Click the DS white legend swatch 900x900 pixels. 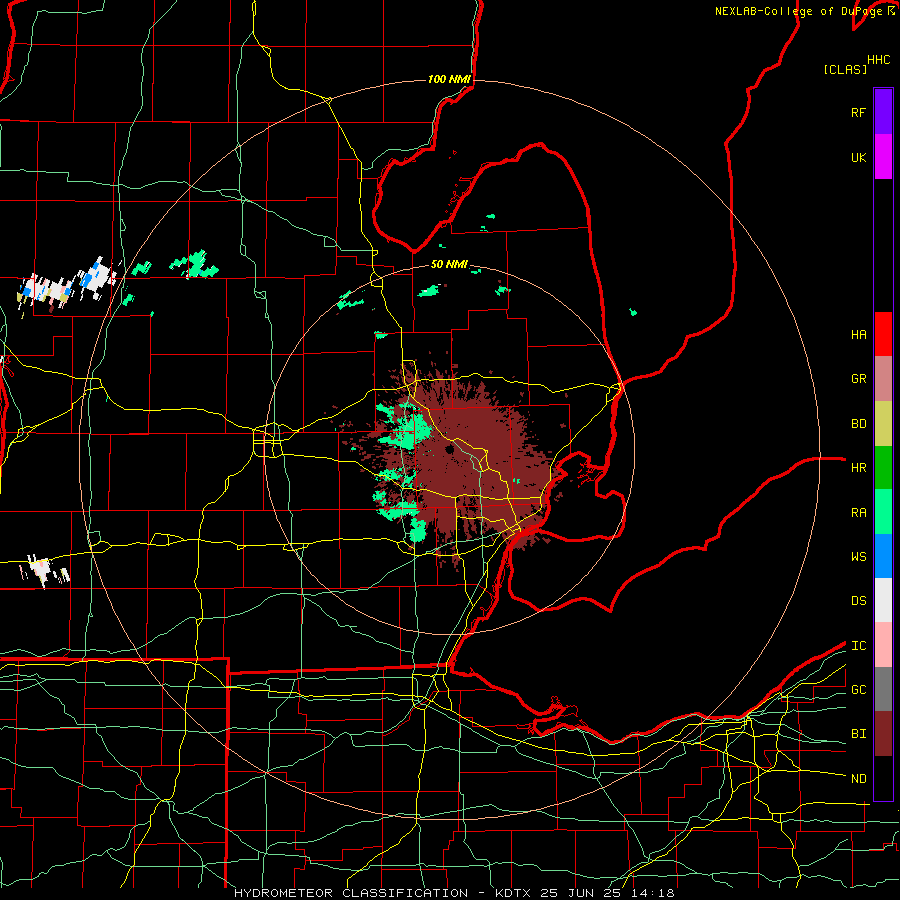883,600
